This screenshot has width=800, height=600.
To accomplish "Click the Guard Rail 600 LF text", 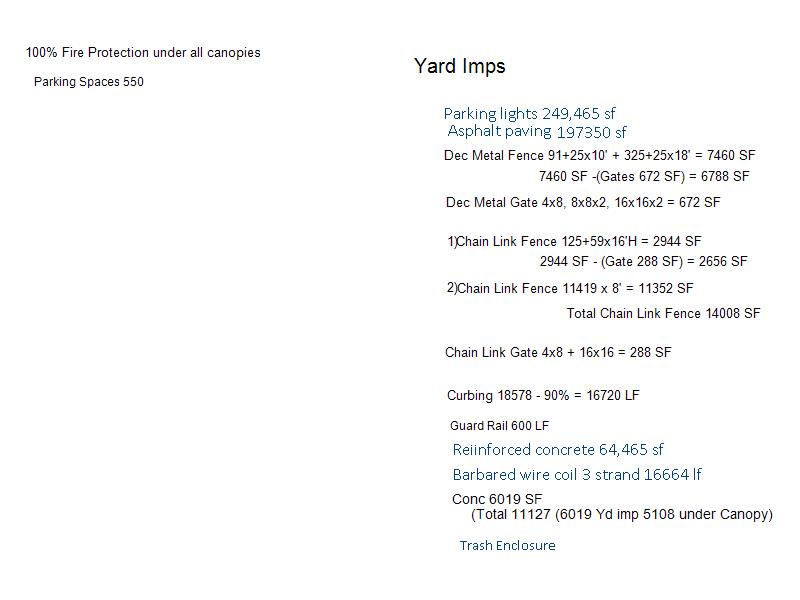I will [499, 426].
